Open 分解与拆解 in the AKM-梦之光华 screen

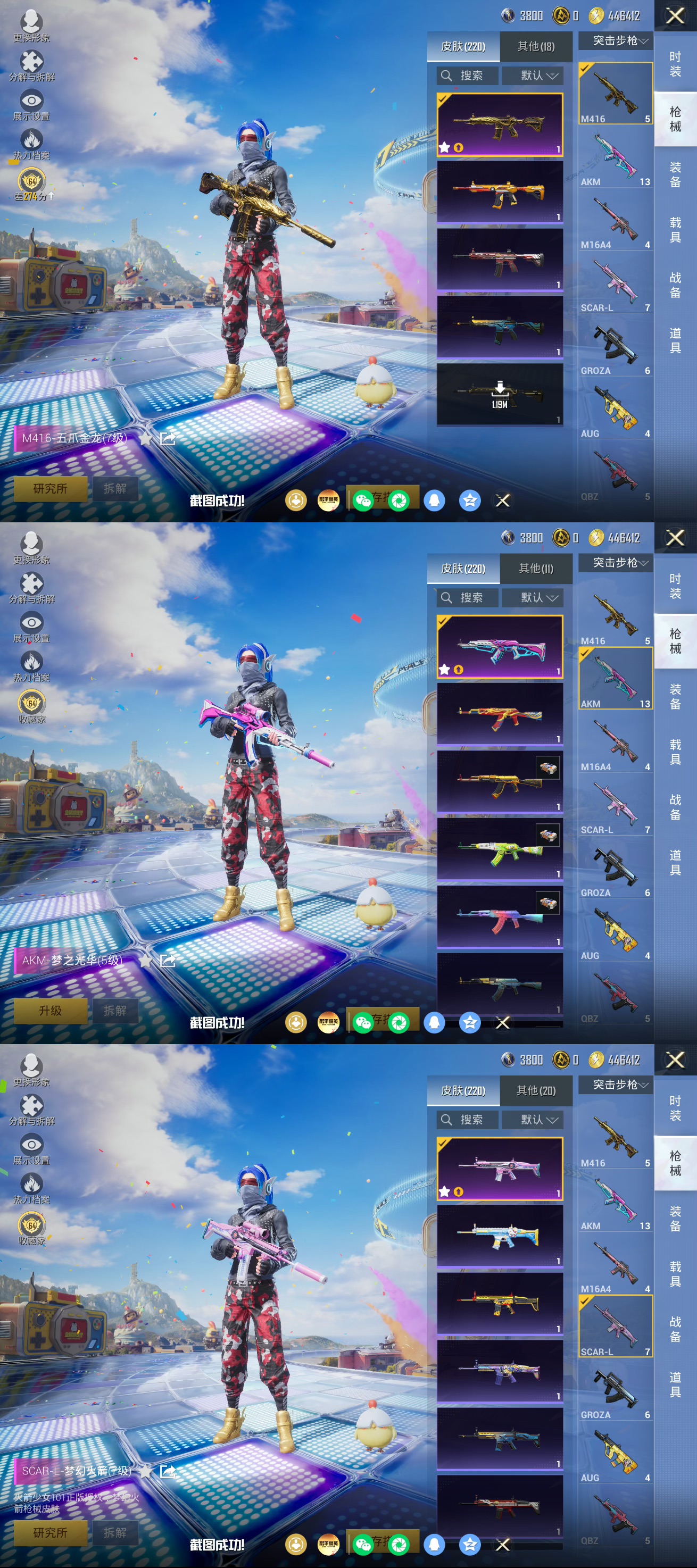tap(31, 587)
